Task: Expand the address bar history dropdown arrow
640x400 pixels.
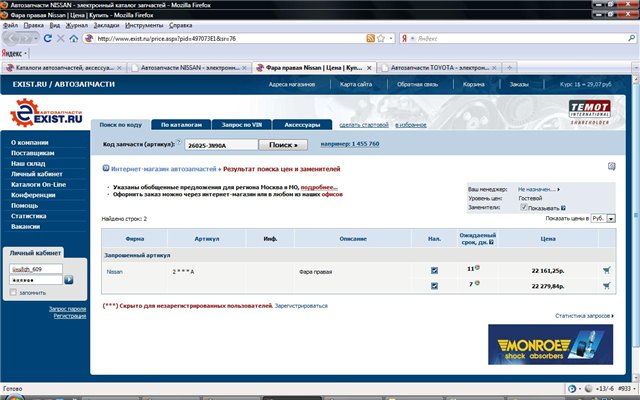Action: point(391,38)
